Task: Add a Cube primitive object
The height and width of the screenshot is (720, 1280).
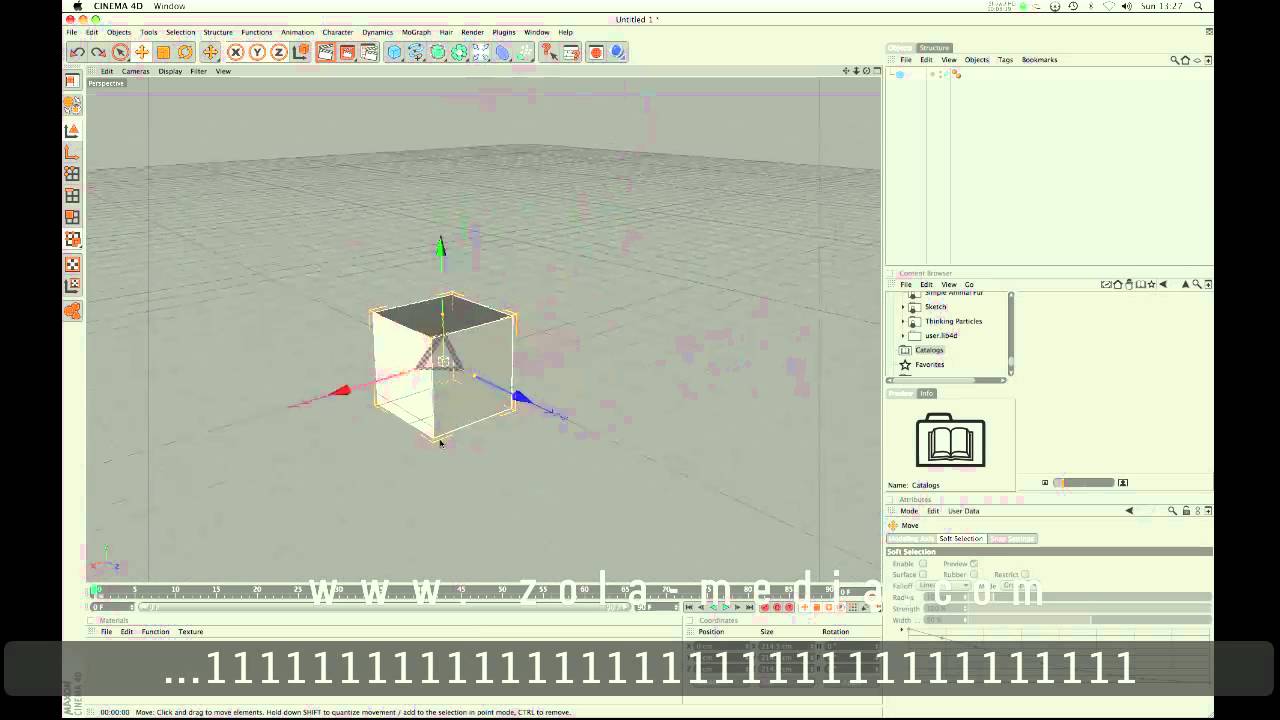Action: coord(394,52)
